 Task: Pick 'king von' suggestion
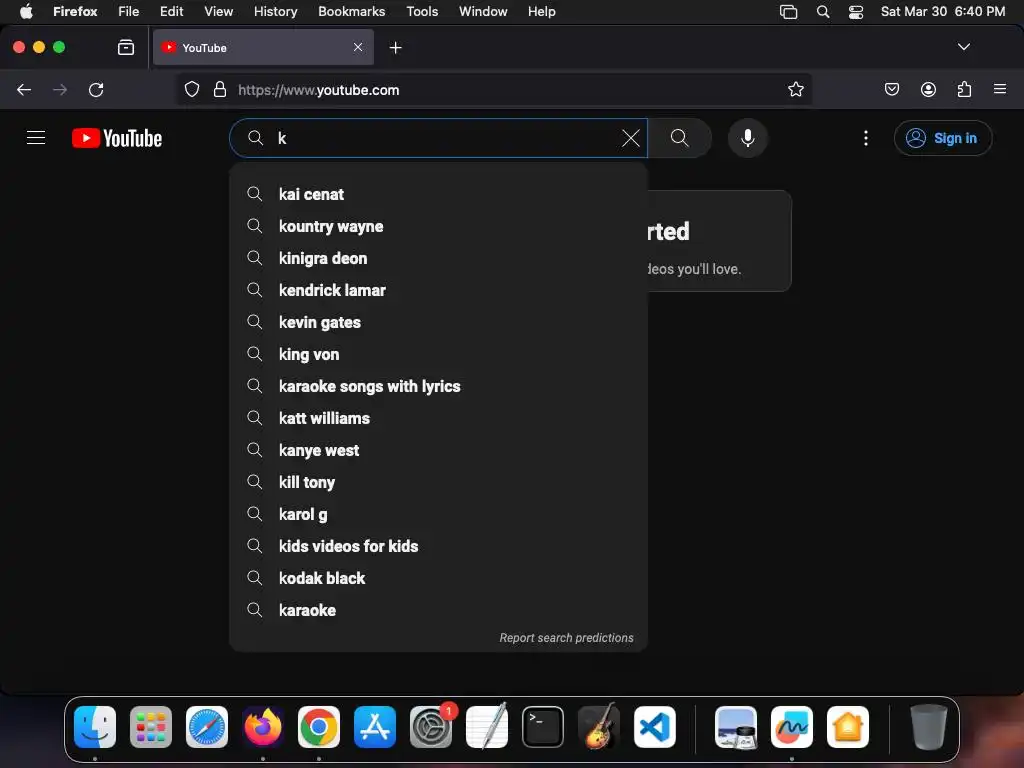(438, 354)
